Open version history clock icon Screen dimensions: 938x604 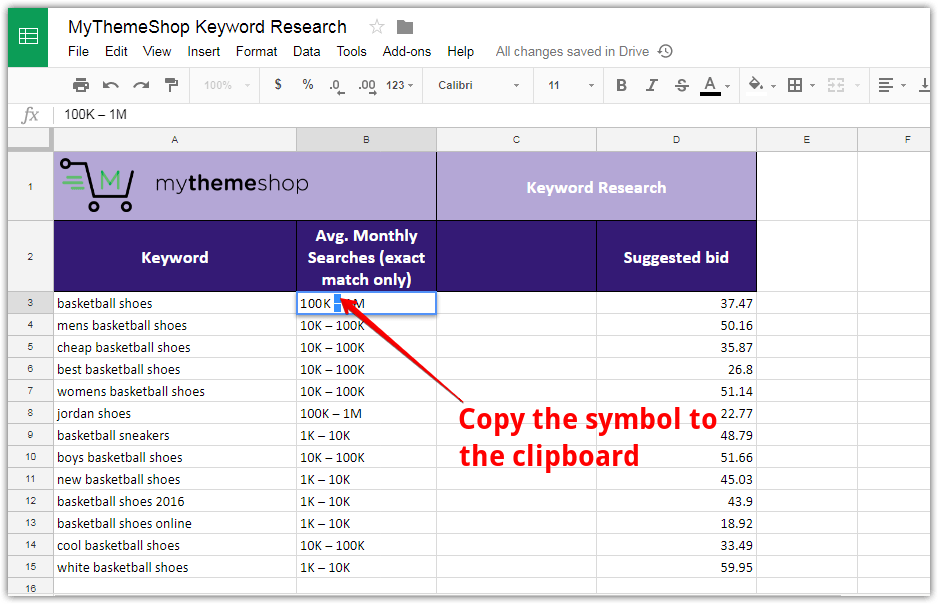[665, 51]
